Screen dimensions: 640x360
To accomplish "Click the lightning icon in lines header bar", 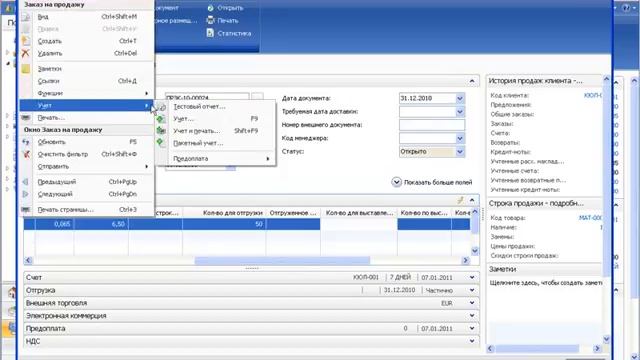I will 460,200.
